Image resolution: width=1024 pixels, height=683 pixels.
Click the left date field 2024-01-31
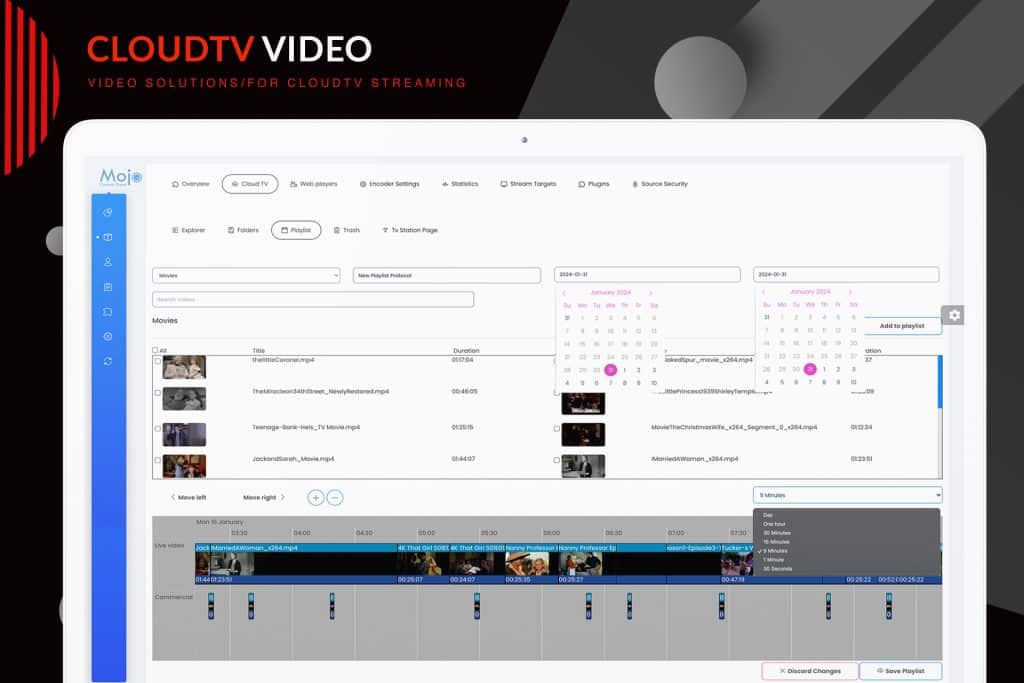(x=647, y=274)
